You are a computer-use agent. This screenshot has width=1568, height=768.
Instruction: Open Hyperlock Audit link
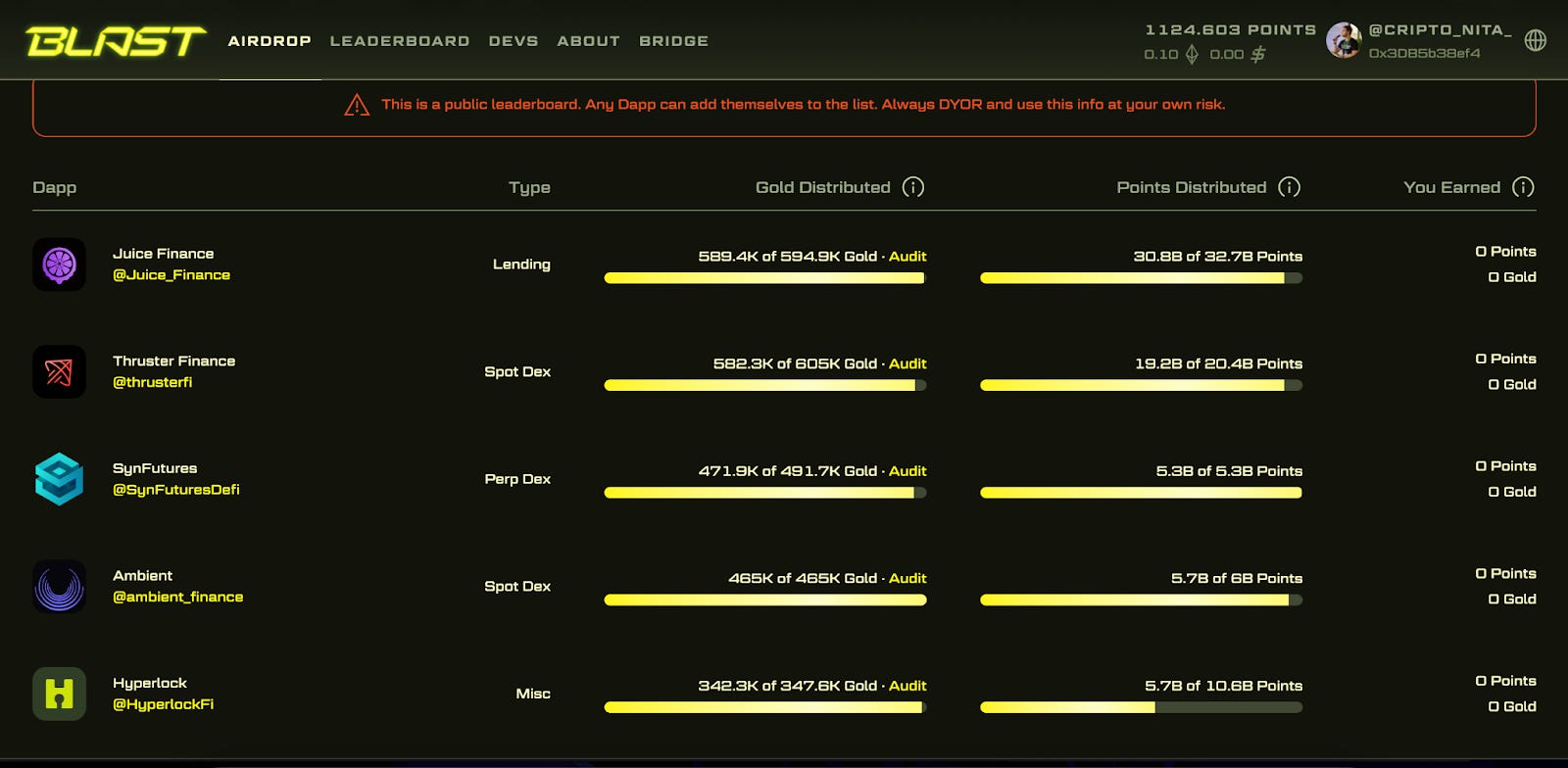point(907,686)
